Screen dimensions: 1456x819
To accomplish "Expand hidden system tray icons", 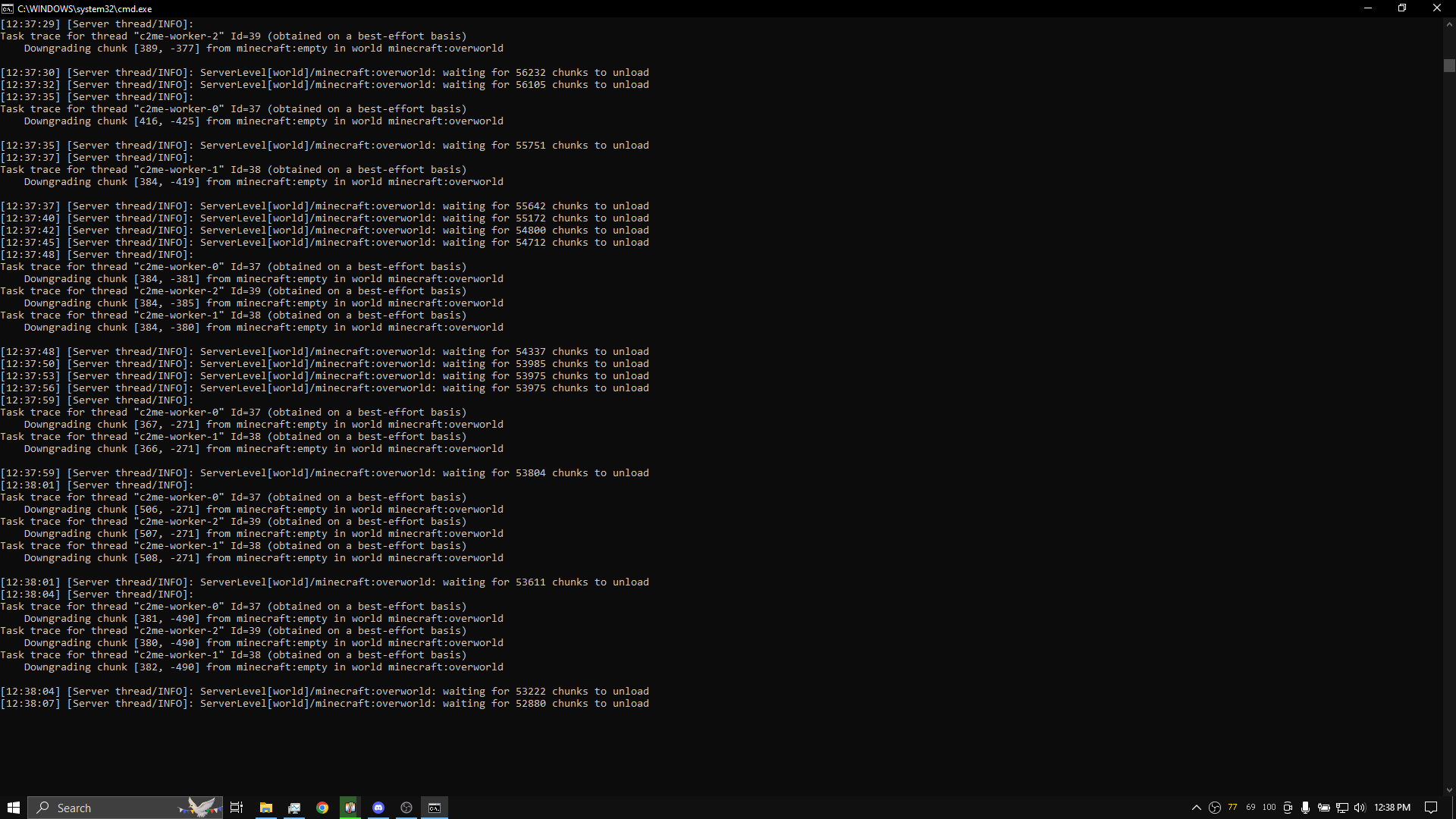I will [x=1197, y=808].
